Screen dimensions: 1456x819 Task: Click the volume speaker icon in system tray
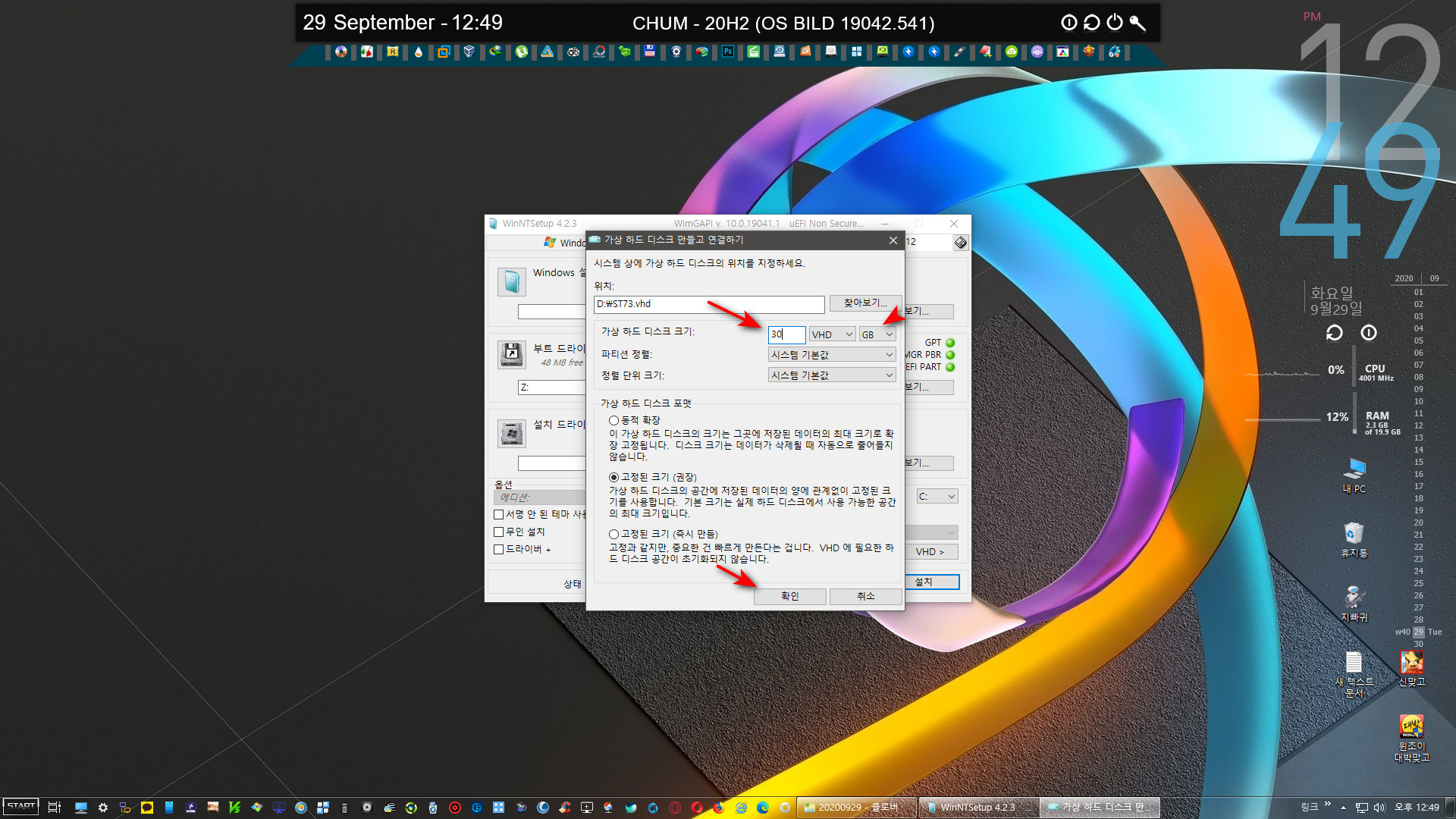[x=1379, y=808]
